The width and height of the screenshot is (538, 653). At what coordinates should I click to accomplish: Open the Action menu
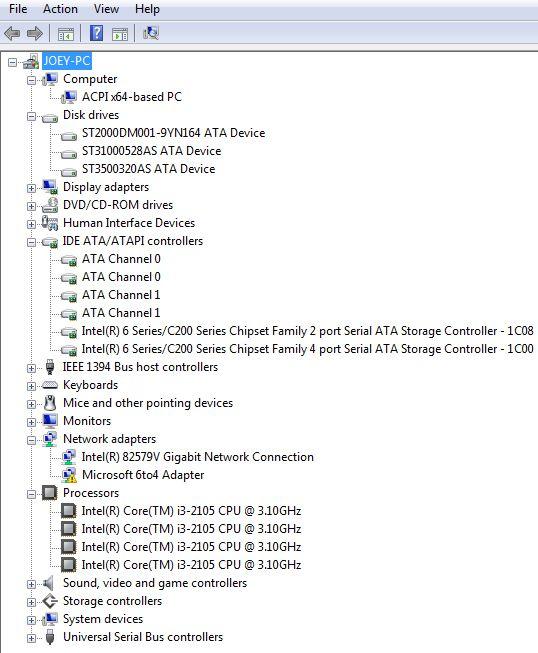[x=60, y=9]
